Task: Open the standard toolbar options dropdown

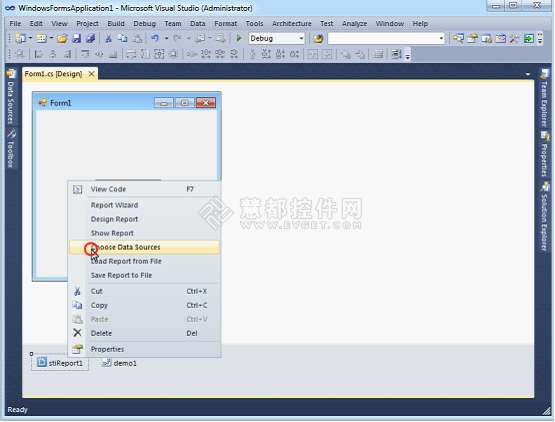Action: pyautogui.click(x=540, y=38)
